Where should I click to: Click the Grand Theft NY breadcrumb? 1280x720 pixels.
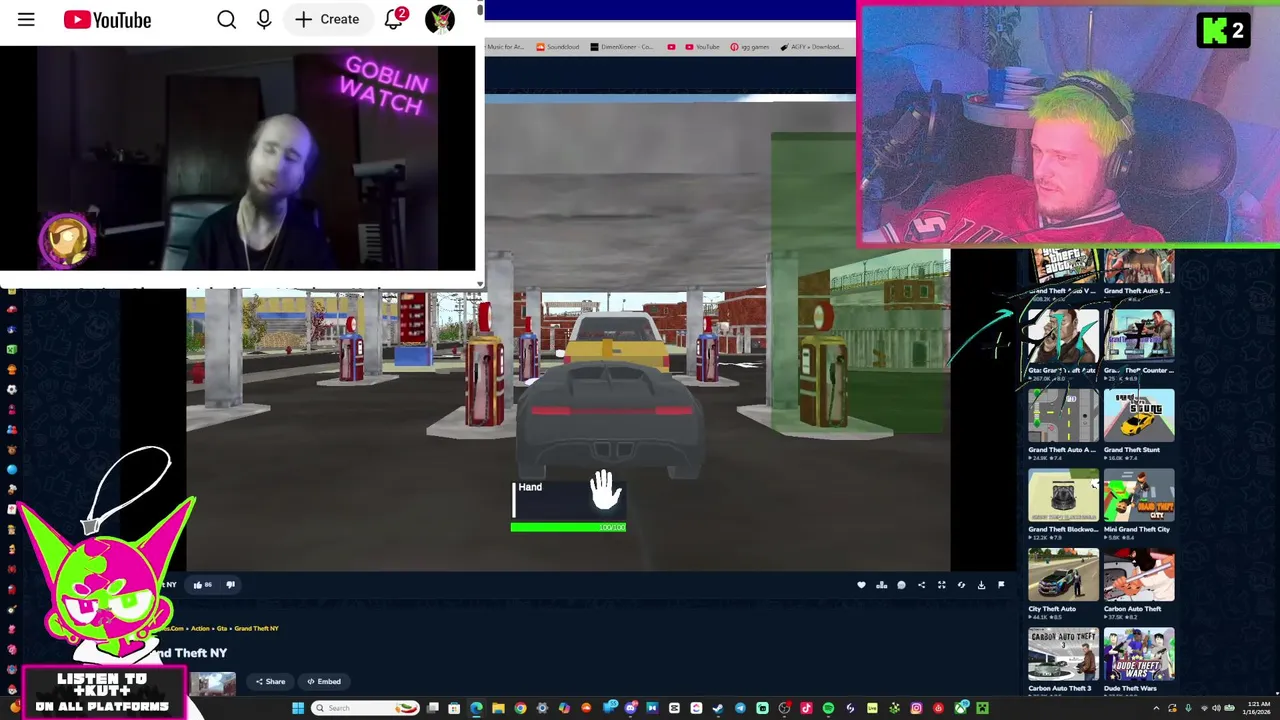coord(257,628)
